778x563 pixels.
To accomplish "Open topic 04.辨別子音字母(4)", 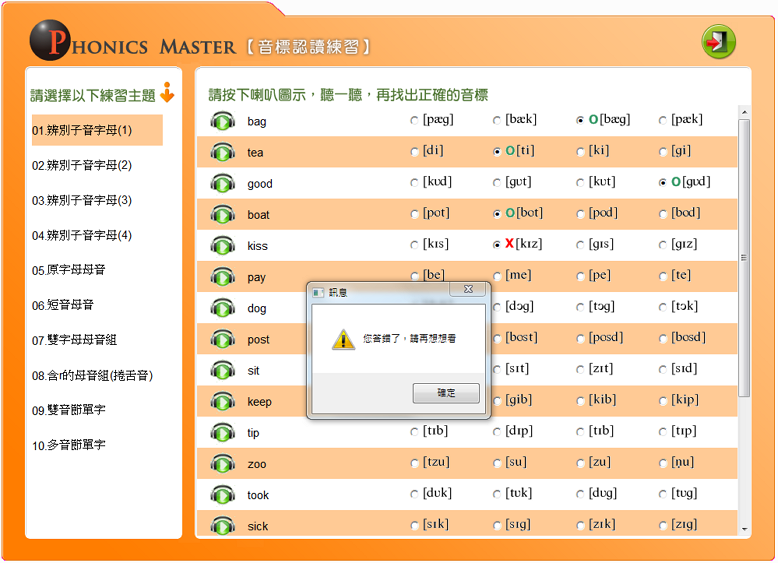I will pos(82,235).
